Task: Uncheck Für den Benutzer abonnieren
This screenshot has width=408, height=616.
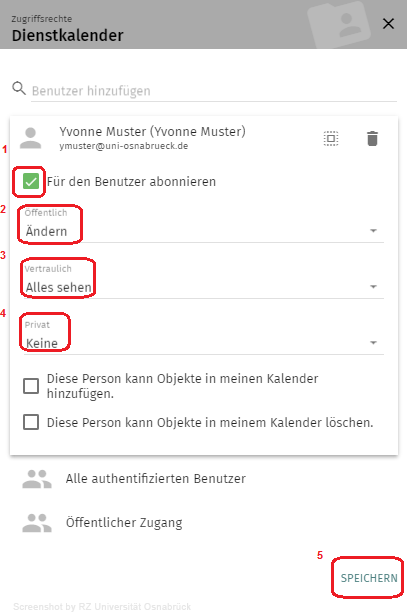Action: click(31, 182)
